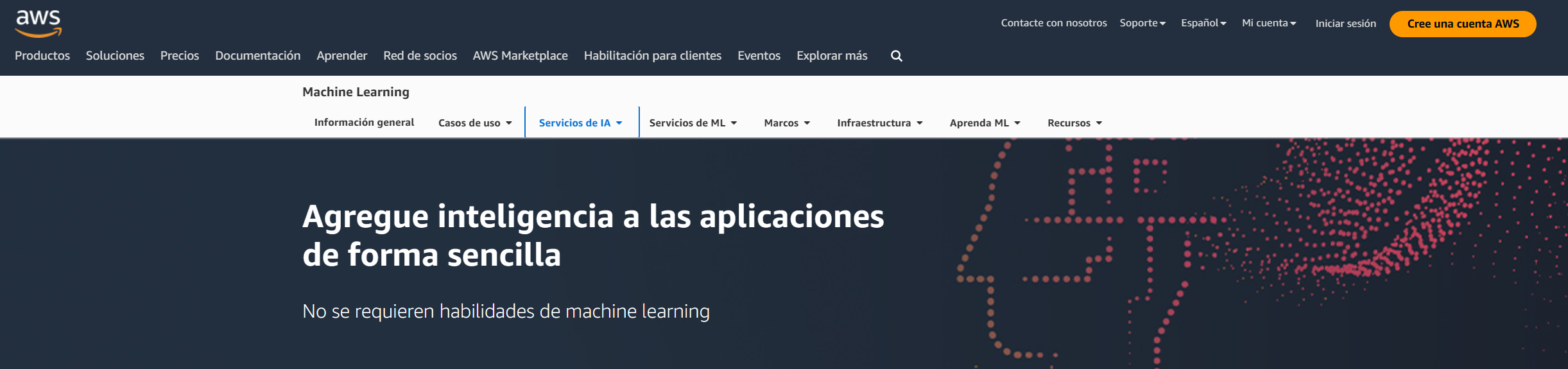The height and width of the screenshot is (369, 1568).
Task: Click the Machine Learning heading link
Action: (x=356, y=92)
